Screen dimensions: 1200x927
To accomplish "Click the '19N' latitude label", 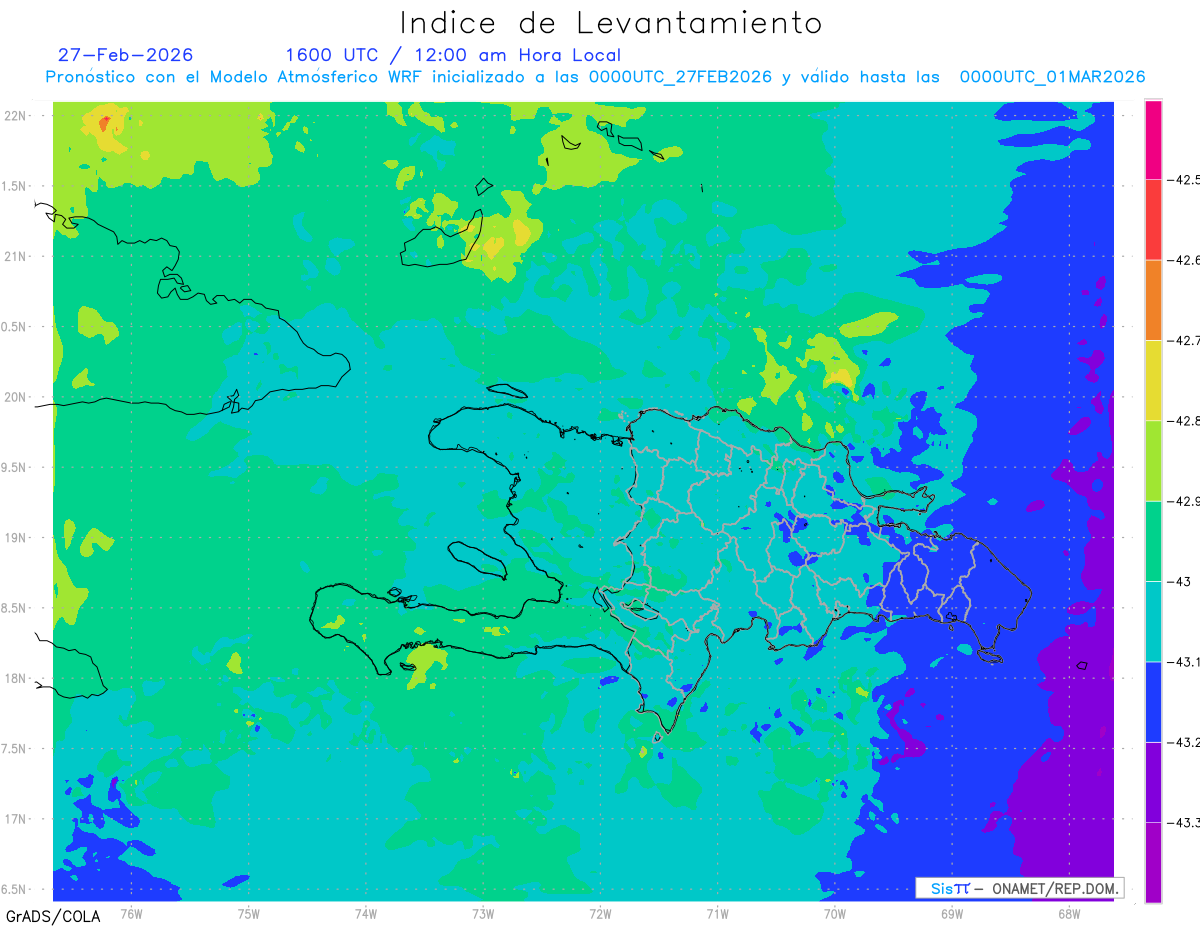I will (16, 537).
